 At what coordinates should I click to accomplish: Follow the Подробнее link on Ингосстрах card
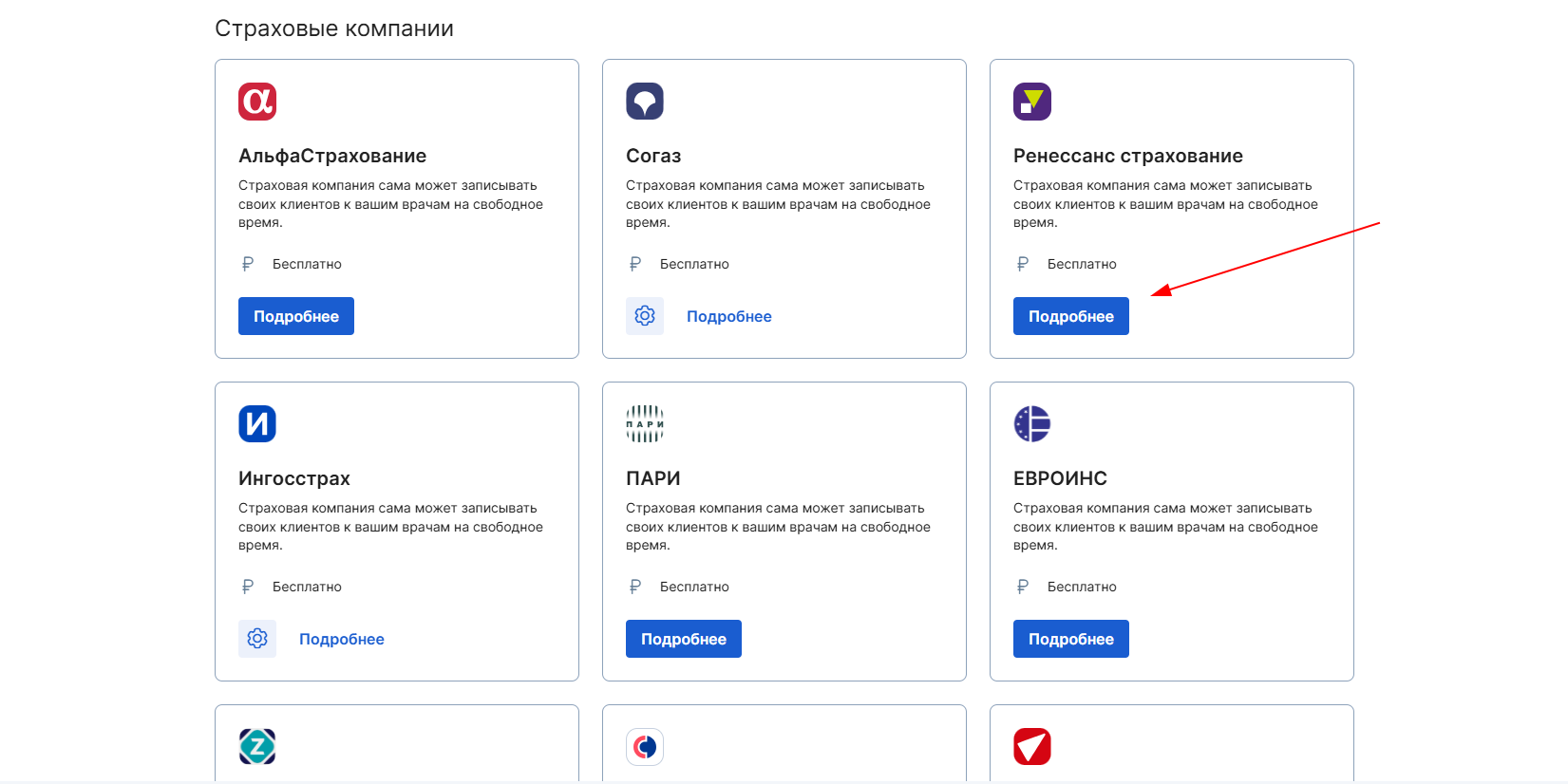click(342, 639)
